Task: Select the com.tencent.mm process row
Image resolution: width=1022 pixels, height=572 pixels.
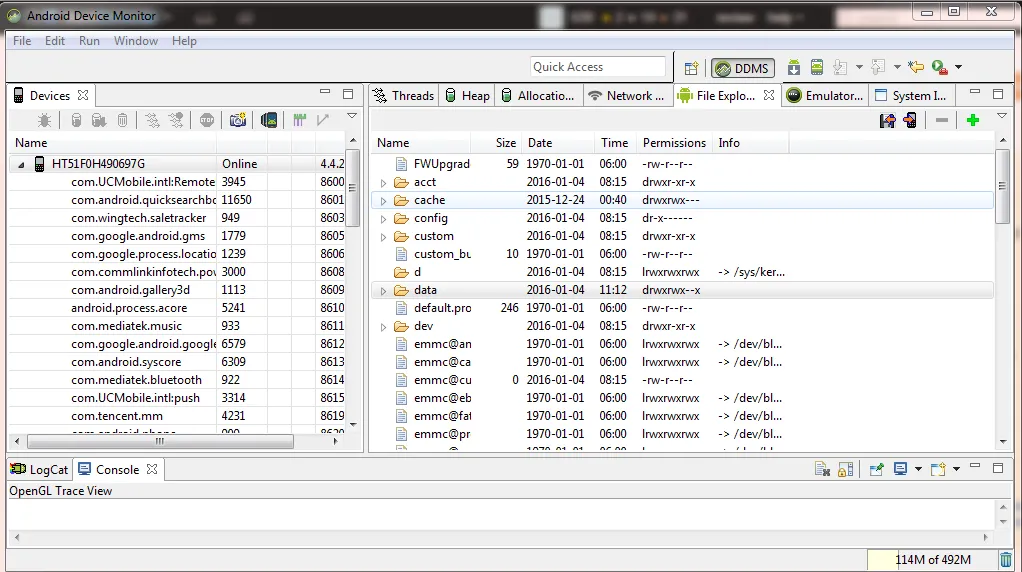Action: tap(179, 416)
